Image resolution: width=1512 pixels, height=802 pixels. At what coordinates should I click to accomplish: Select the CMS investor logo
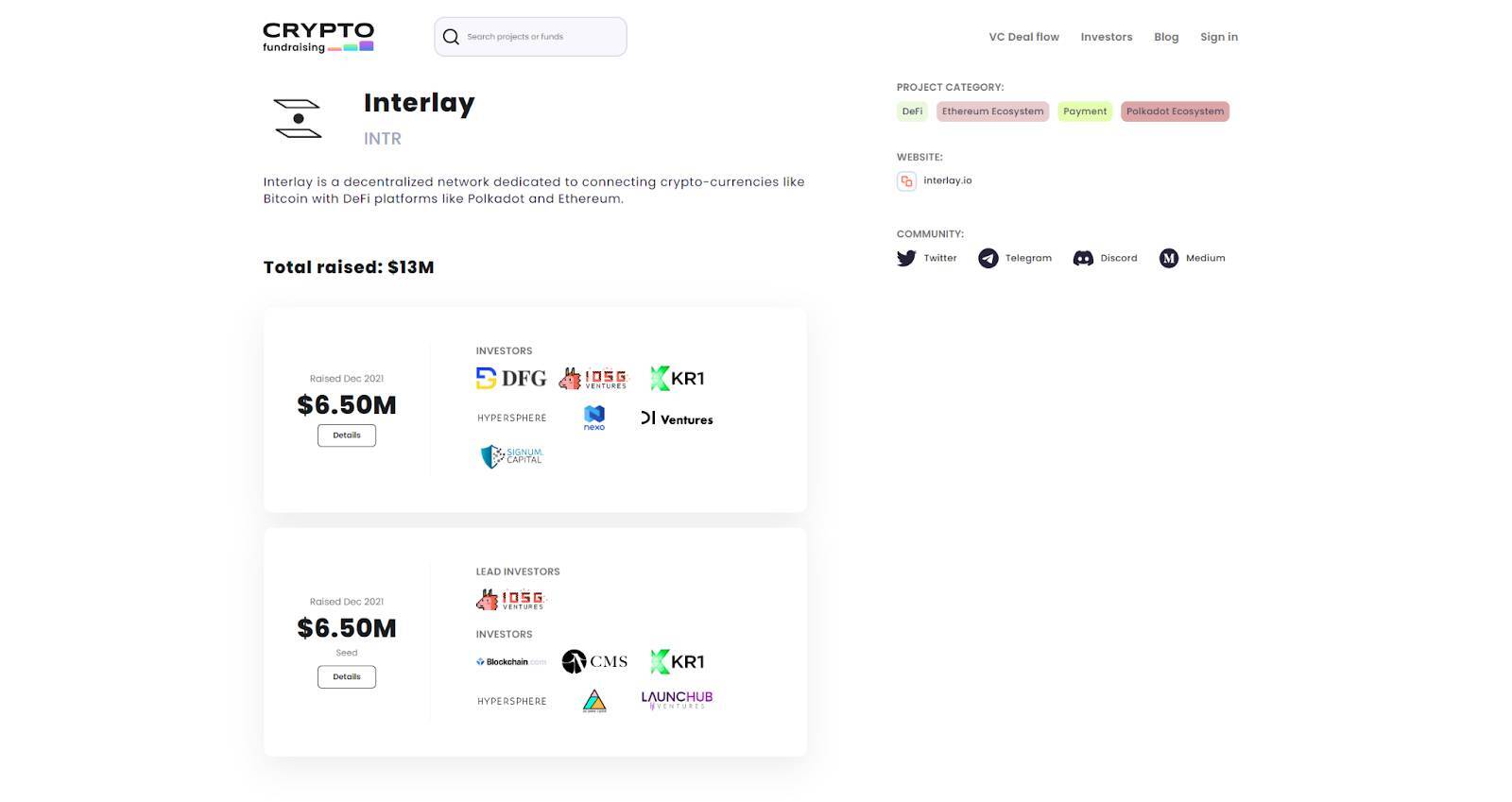pos(593,661)
